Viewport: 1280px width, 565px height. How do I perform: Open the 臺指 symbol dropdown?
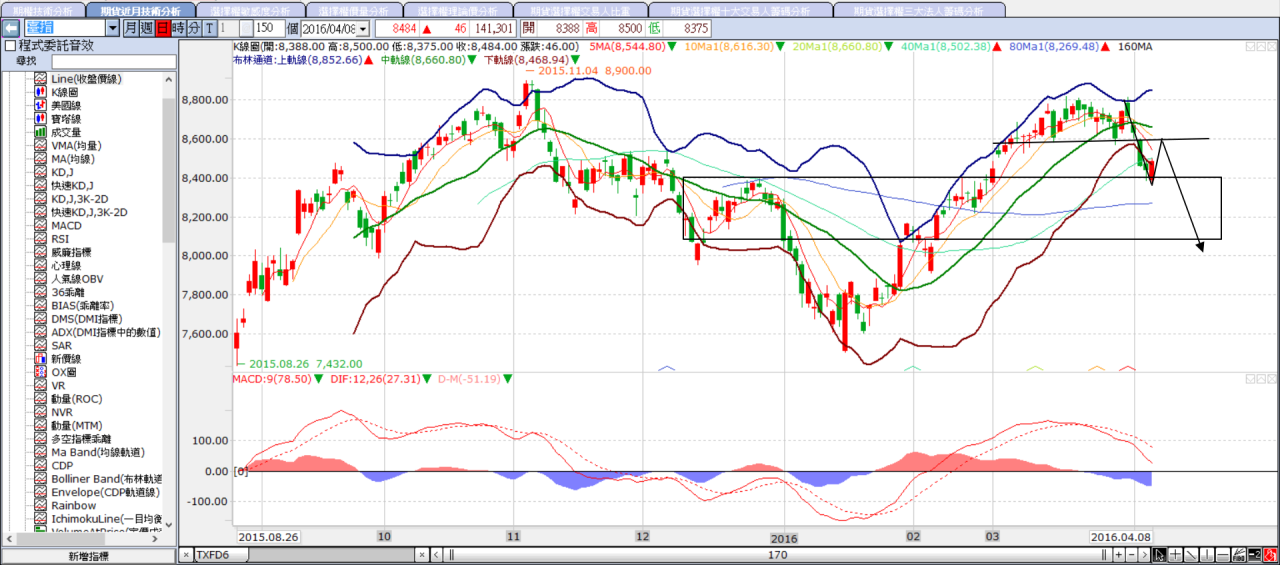pos(112,29)
